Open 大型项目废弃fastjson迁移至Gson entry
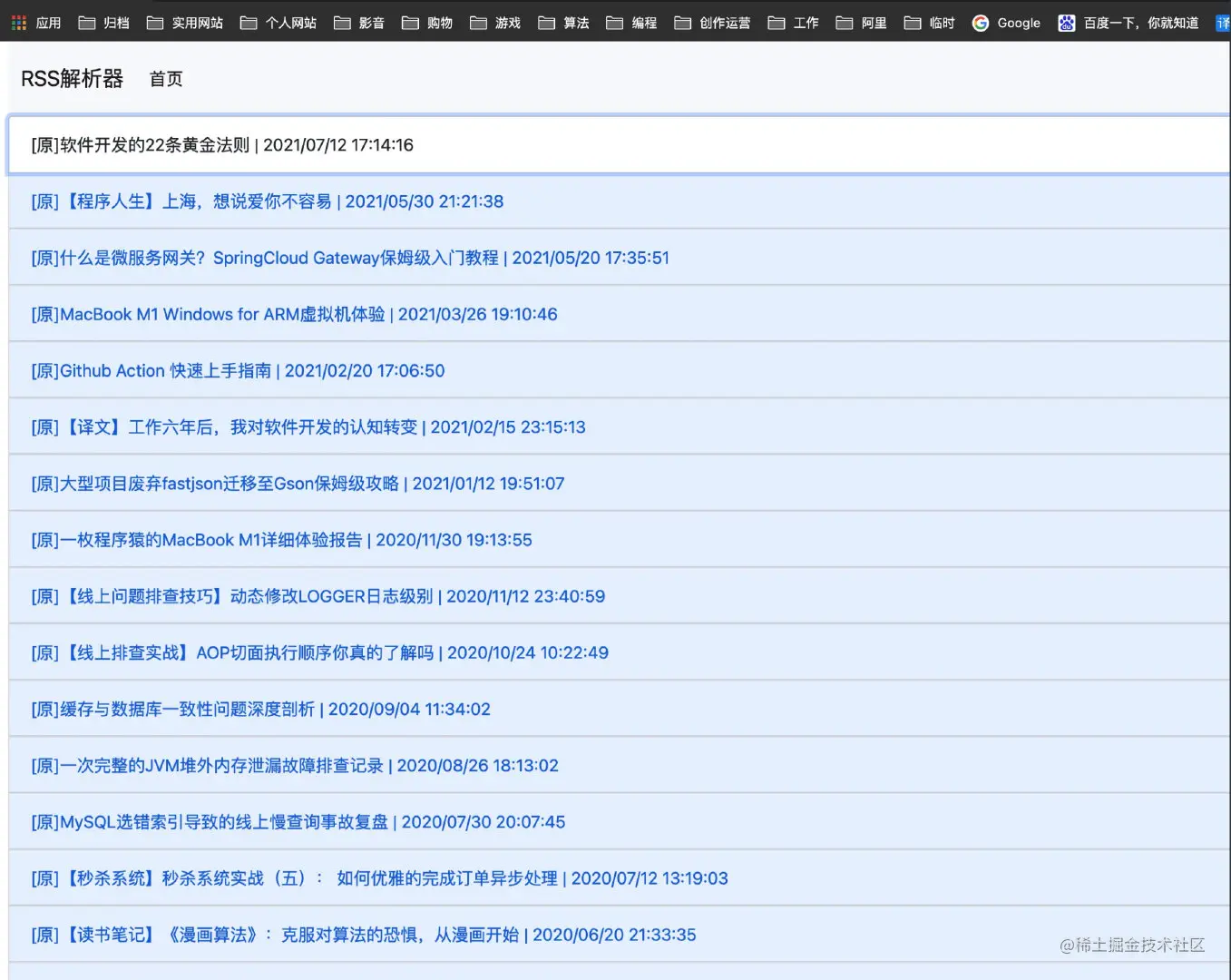 pyautogui.click(x=619, y=483)
